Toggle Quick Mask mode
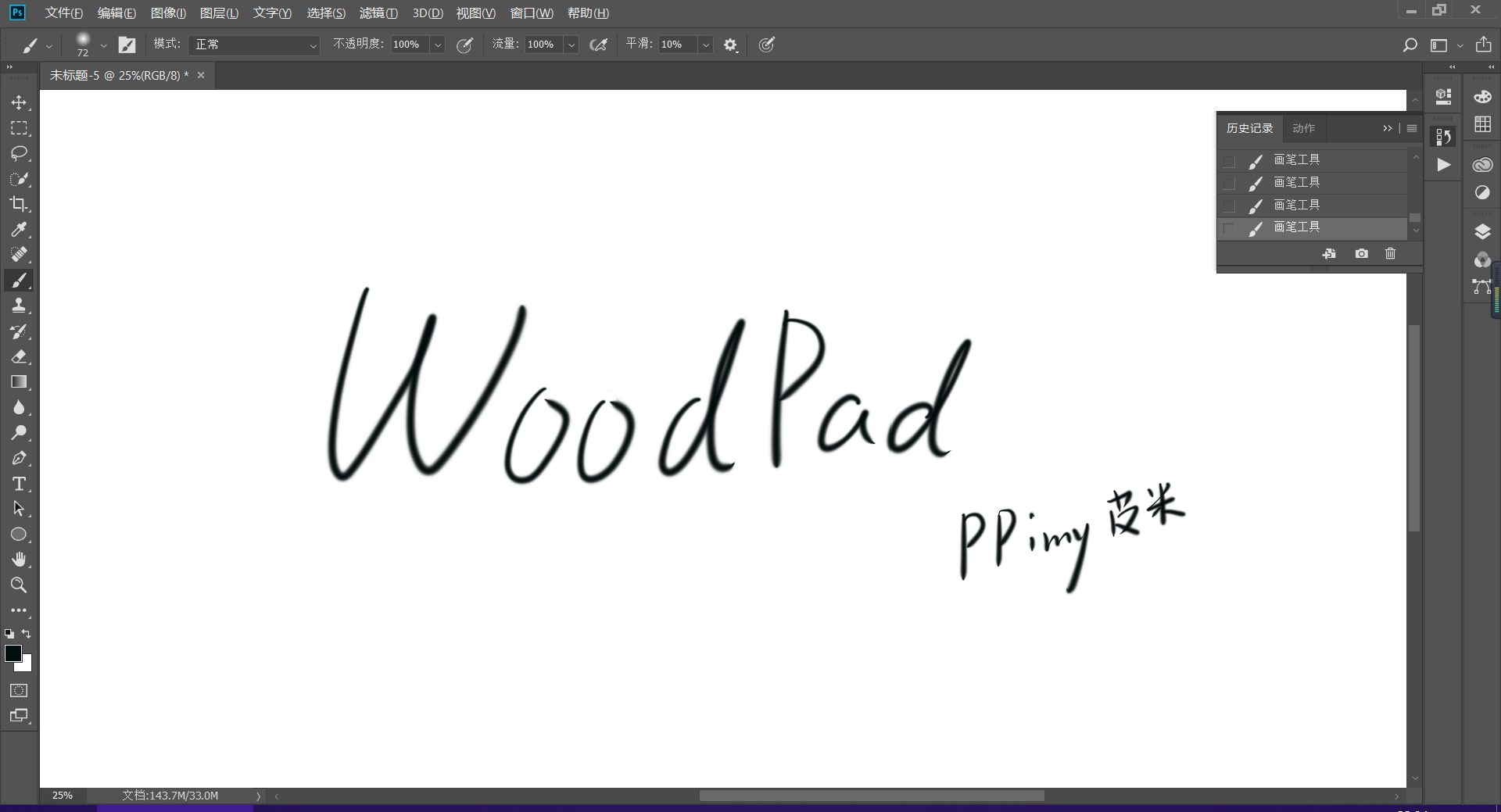This screenshot has height=812, width=1501. pos(19,690)
